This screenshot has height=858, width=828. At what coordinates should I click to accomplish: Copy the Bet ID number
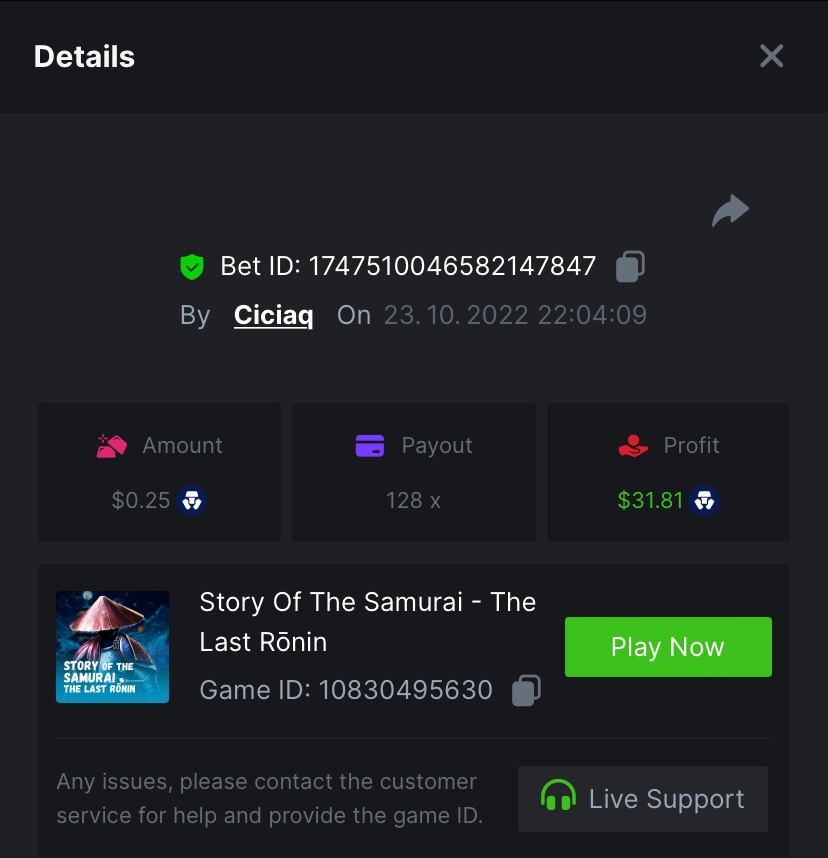pos(630,266)
